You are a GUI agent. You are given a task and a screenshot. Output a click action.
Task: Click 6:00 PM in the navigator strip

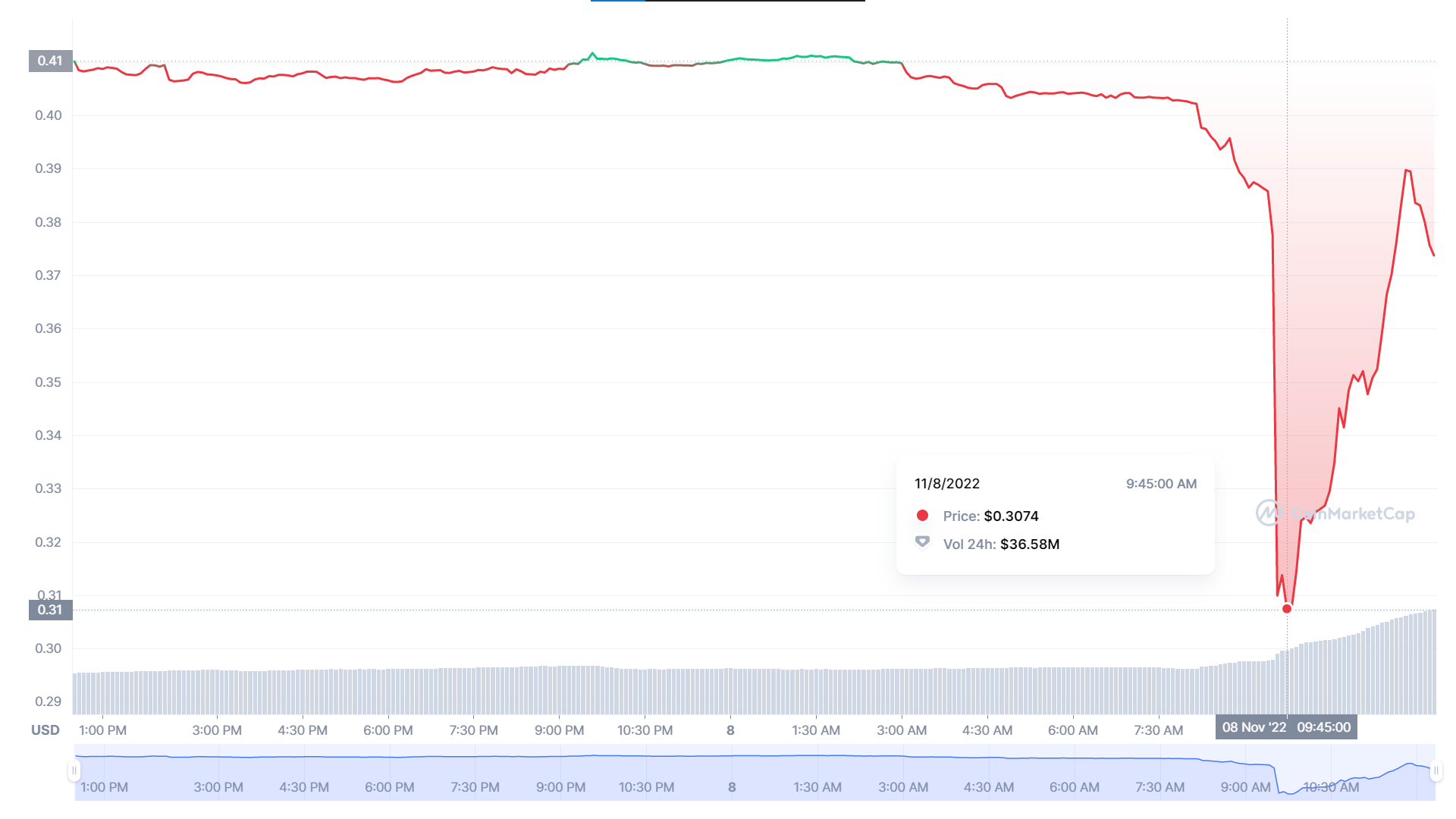pyautogui.click(x=389, y=787)
